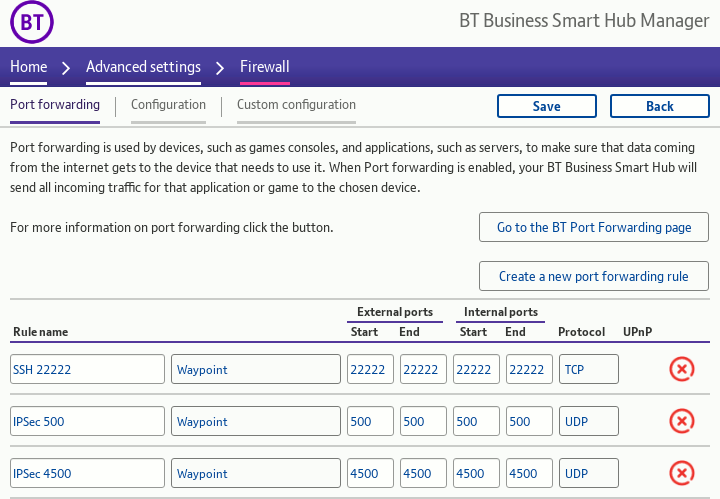Open TCP protocol selector for SSH 22222
The image size is (720, 499).
point(589,369)
